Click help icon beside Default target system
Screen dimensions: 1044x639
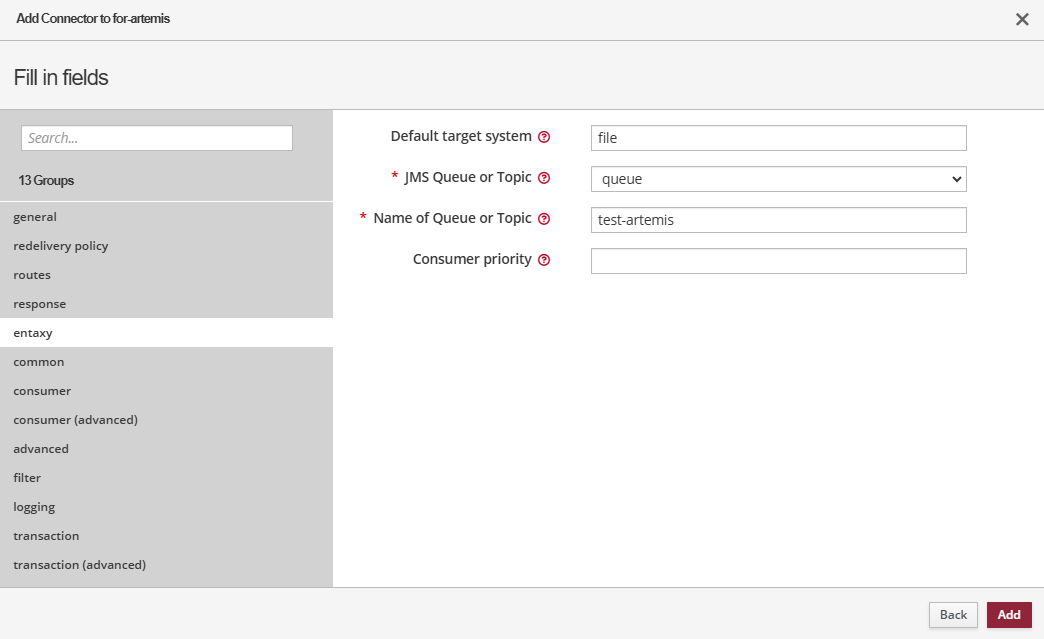(x=544, y=137)
